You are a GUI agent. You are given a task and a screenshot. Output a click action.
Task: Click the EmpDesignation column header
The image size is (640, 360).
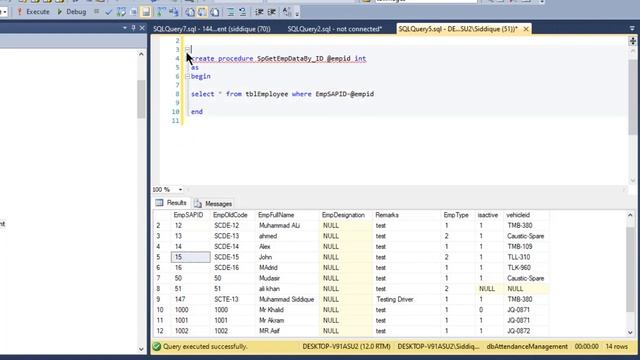tap(346, 215)
